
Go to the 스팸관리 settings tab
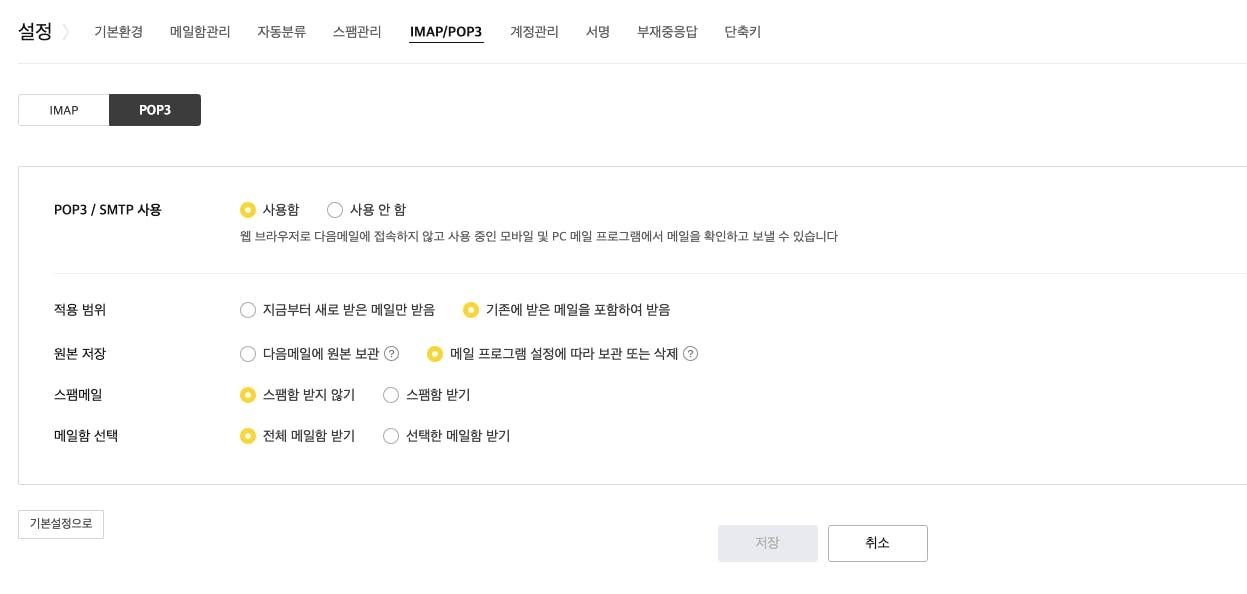(x=357, y=32)
